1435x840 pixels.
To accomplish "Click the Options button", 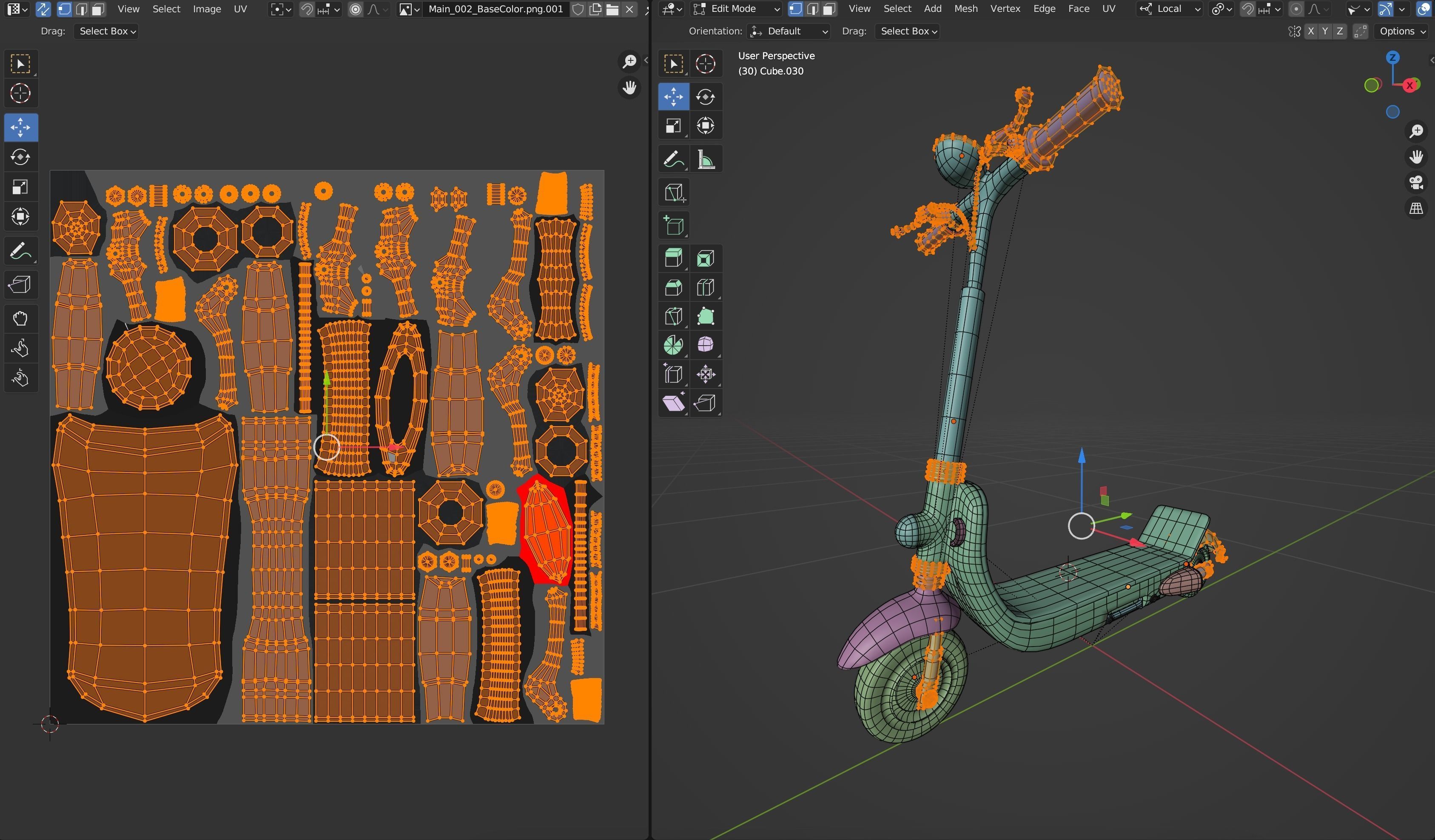I will 1401,31.
